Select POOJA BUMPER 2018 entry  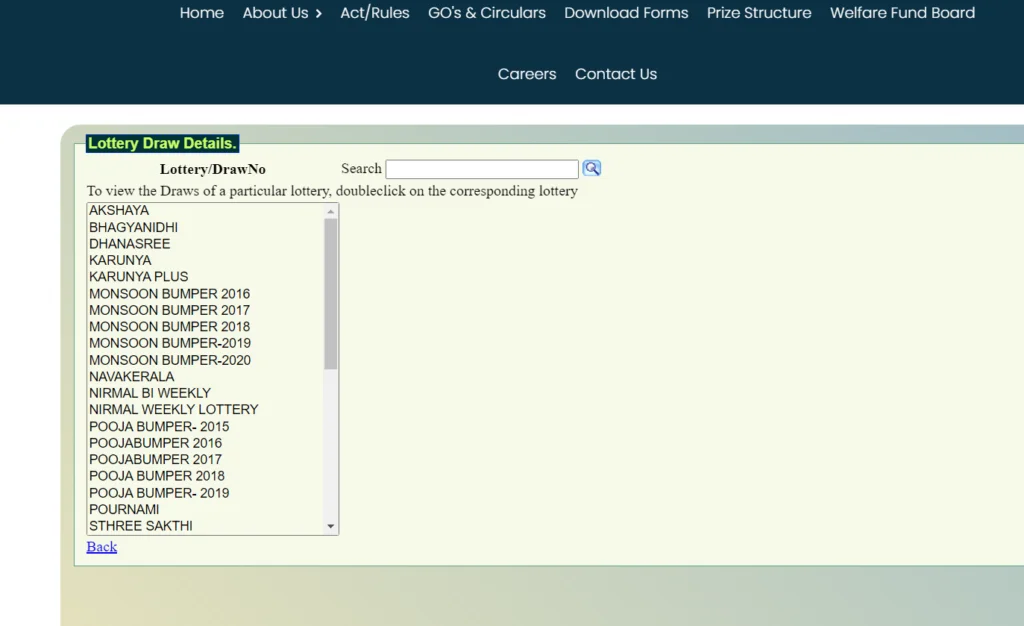[x=205, y=476]
